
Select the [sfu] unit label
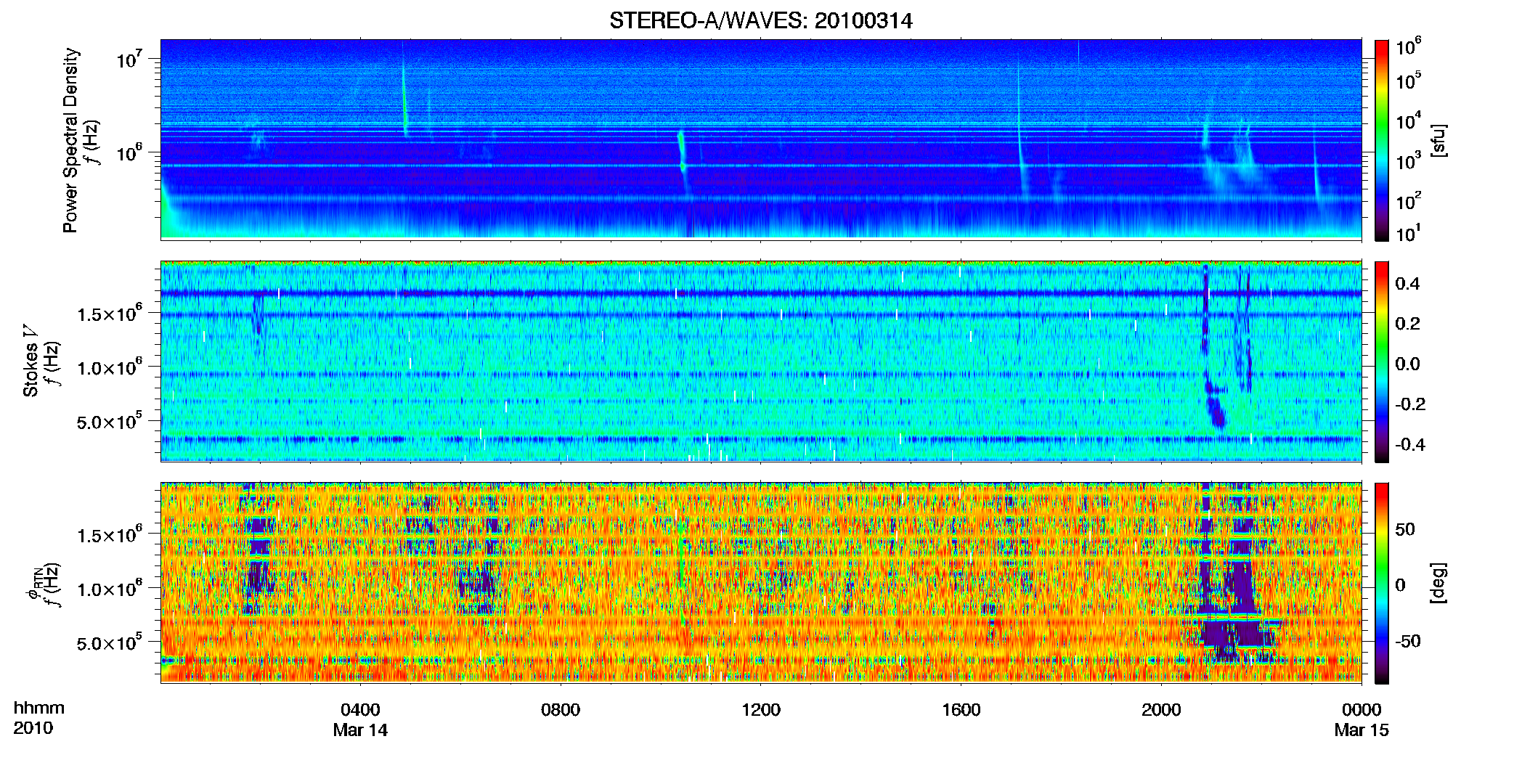click(1438, 140)
